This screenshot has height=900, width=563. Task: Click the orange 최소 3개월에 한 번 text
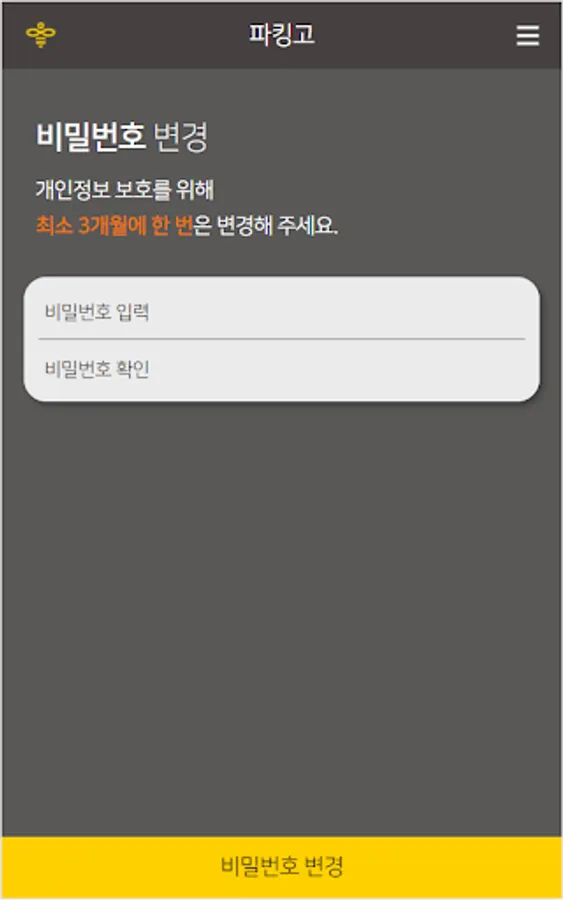114,225
